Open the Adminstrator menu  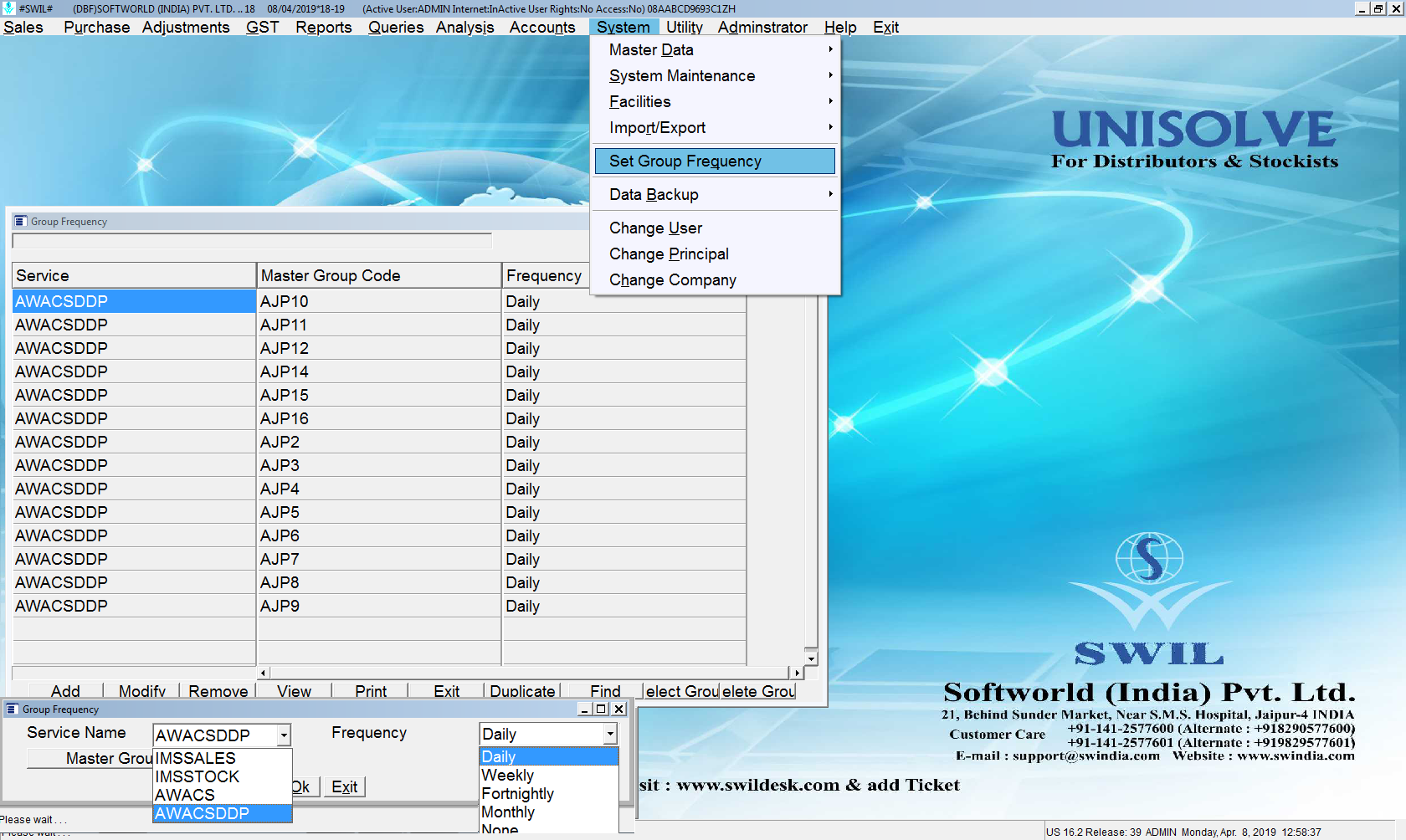pos(762,27)
